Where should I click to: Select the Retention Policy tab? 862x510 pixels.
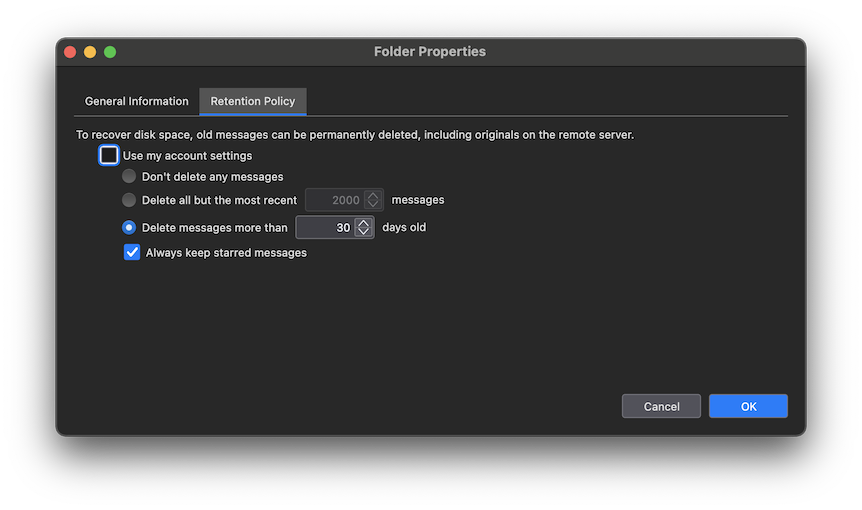pos(253,101)
